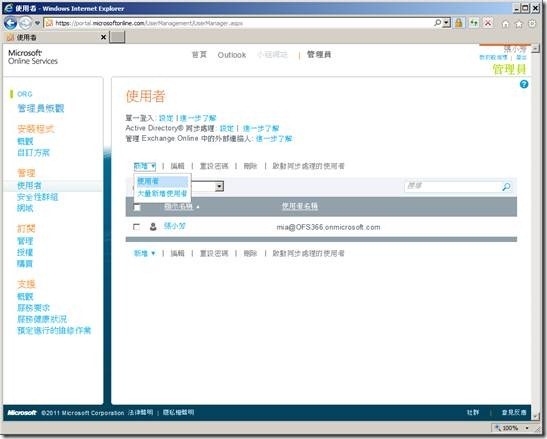The width and height of the screenshot is (547, 439).
Task: Go to 首頁 in top navigation
Action: click(x=199, y=55)
